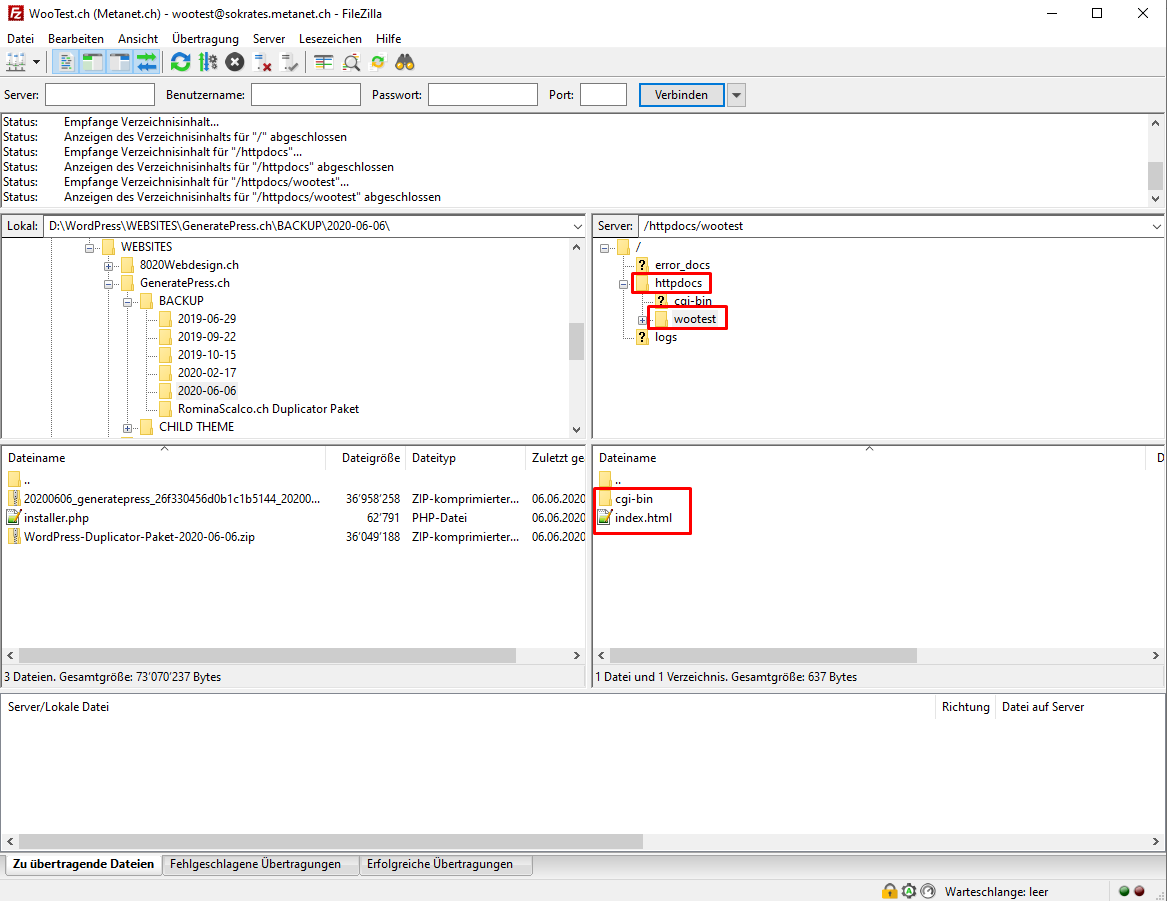This screenshot has height=901, width=1167.
Task: Select RominaScalco.ch Duplicator Paket folder
Action: [x=268, y=408]
